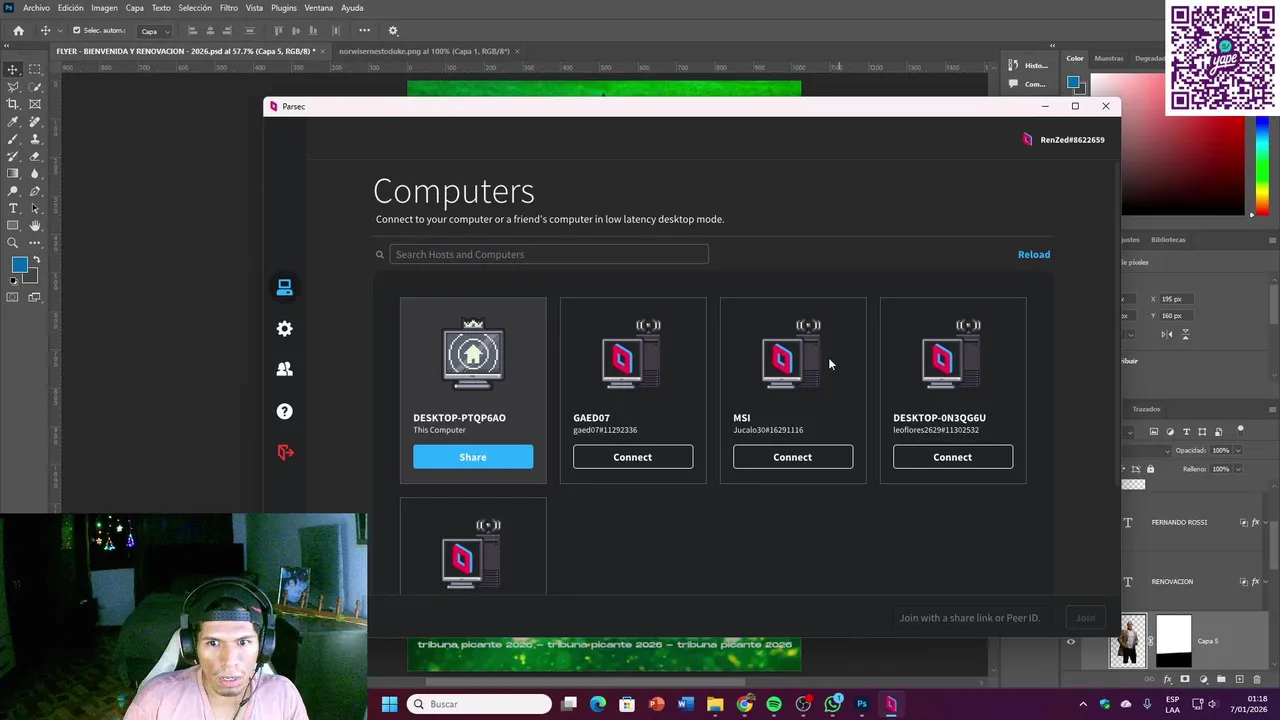
Task: Open the Archivo menu
Action: point(36,8)
